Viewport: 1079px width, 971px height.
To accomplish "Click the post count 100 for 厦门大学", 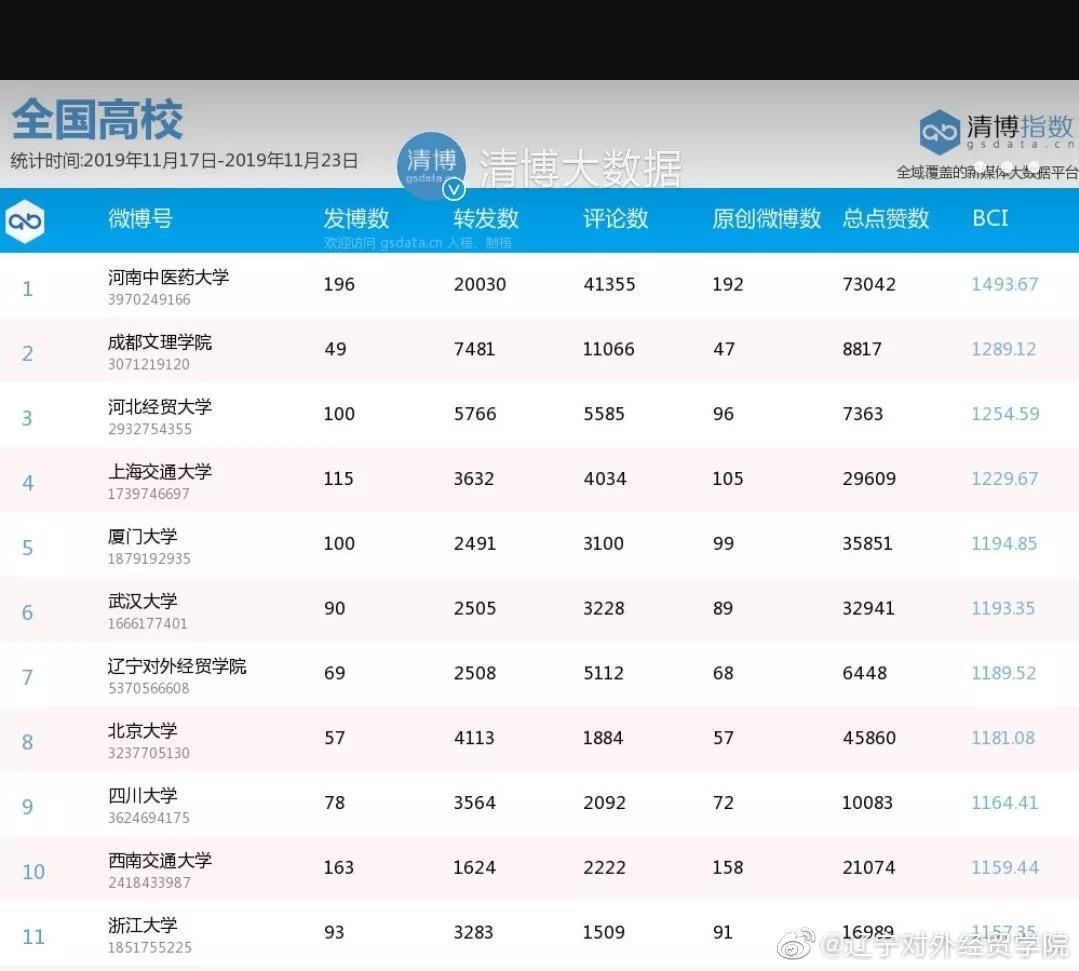I will click(x=339, y=543).
